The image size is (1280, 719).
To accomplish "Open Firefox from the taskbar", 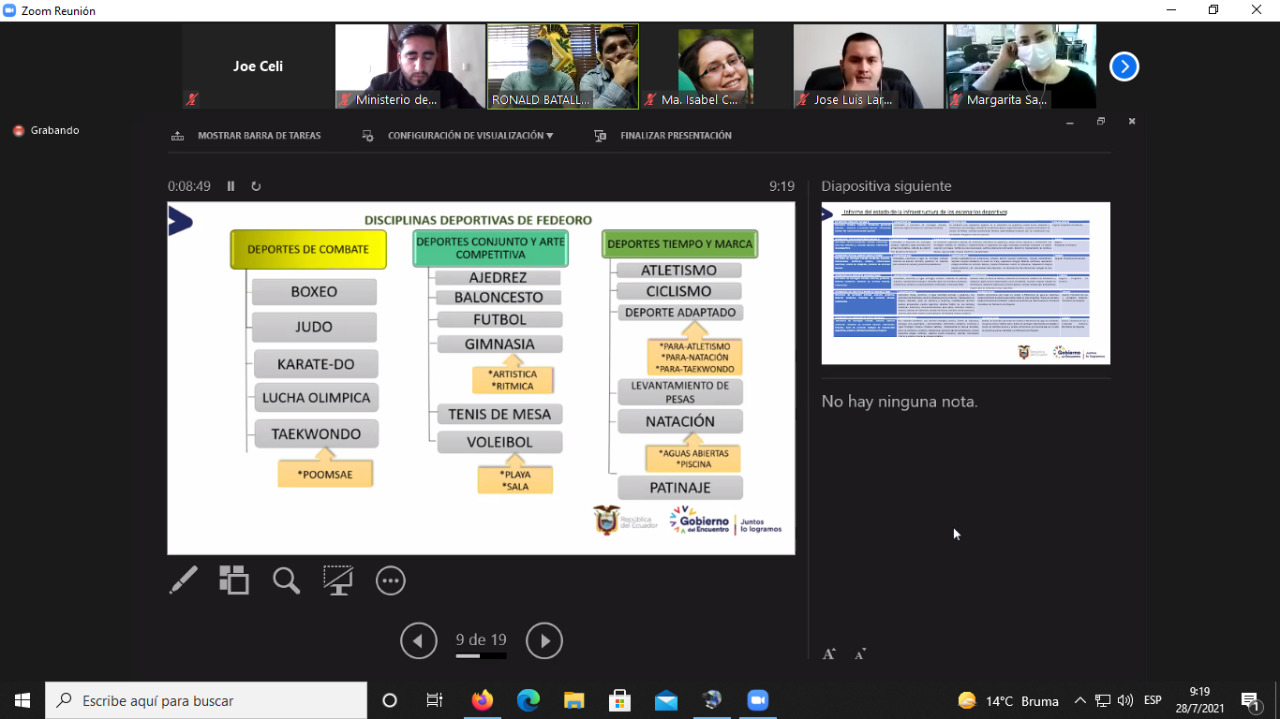I will (x=483, y=701).
